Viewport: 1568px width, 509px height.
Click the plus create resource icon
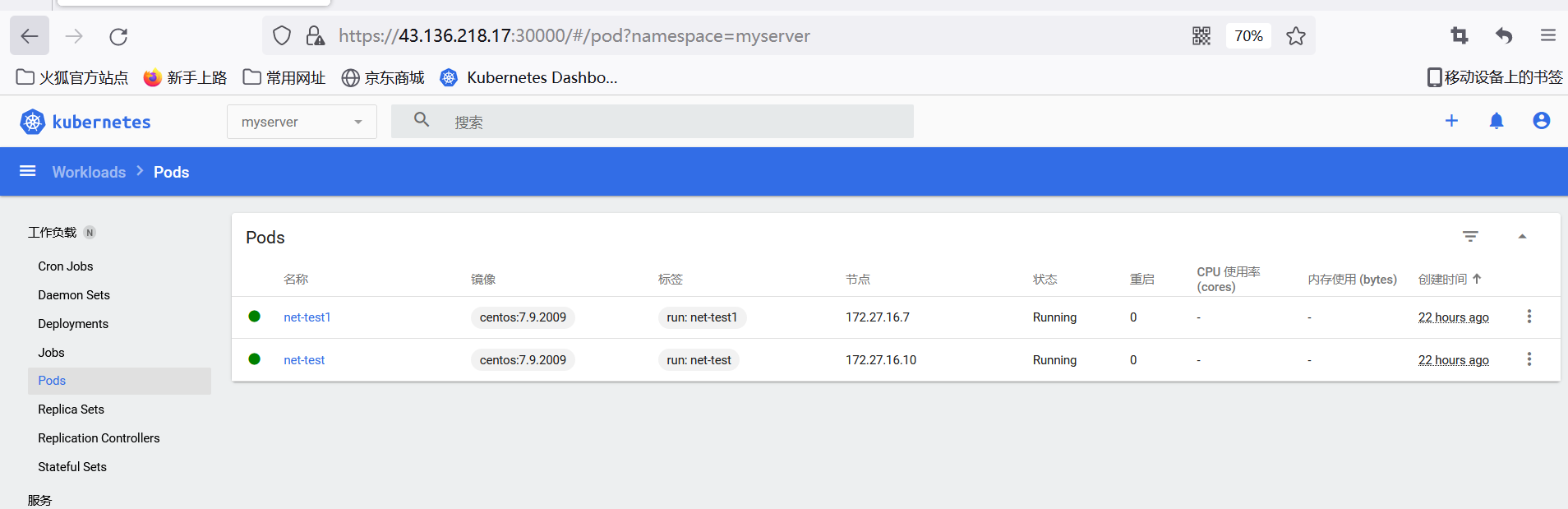(1451, 121)
